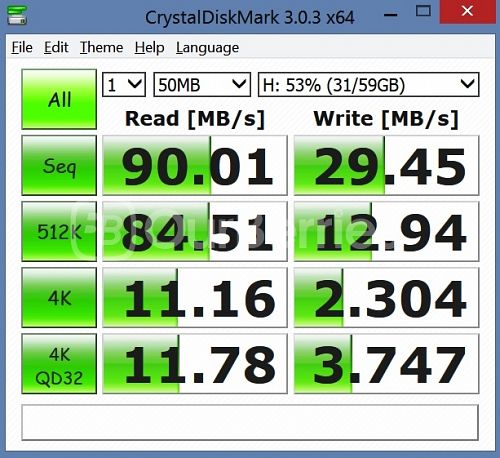The image size is (500, 458).
Task: Click the 512K read result 84.51
Action: [x=195, y=231]
